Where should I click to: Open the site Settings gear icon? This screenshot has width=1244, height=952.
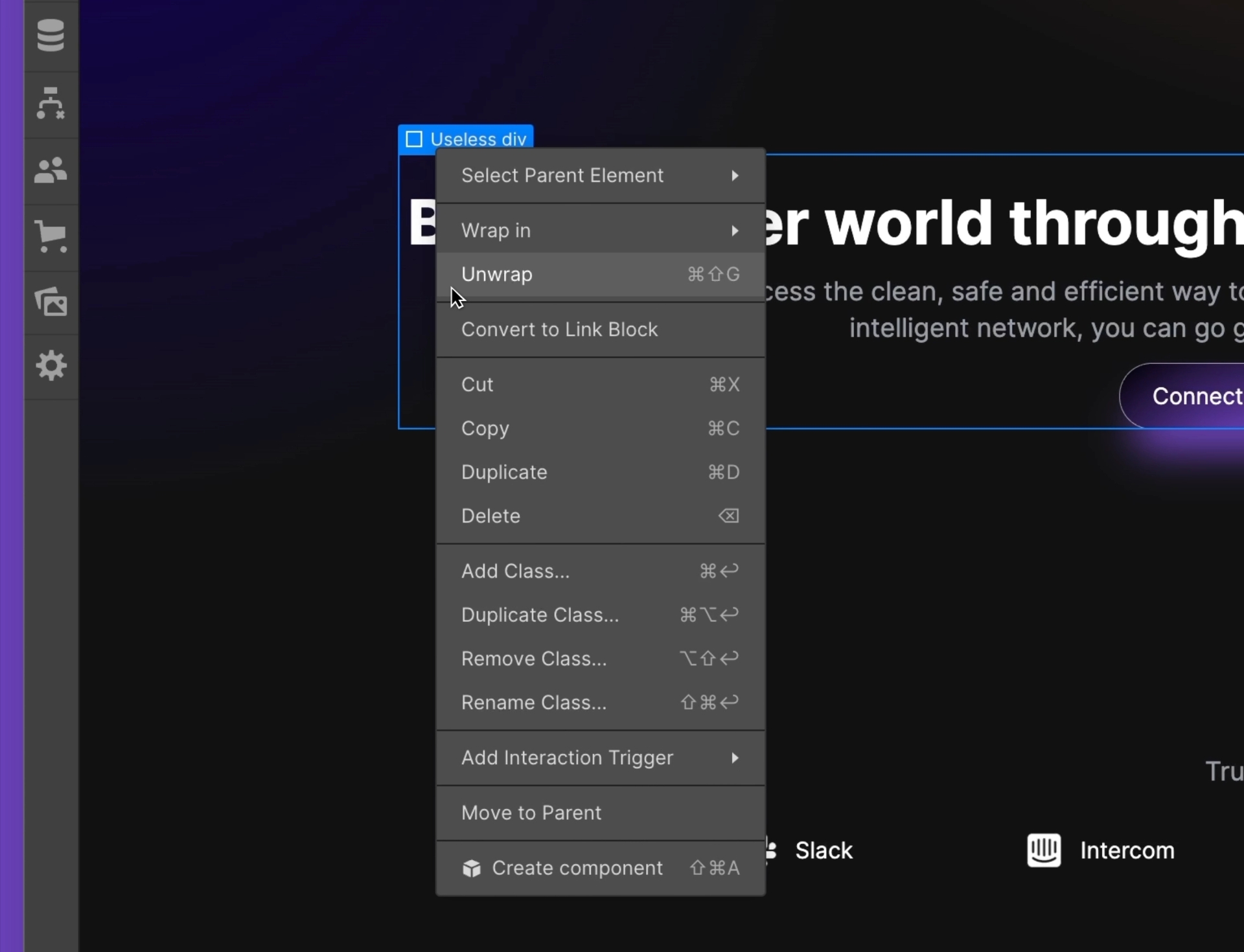click(51, 366)
